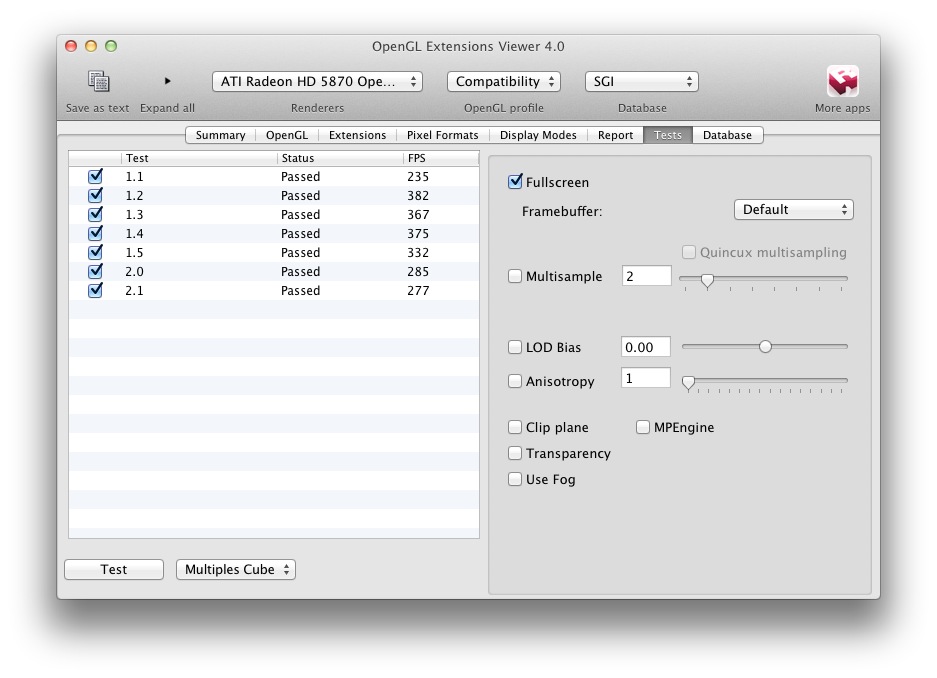The height and width of the screenshot is (678, 937).
Task: Click the Anisotropy value input field
Action: pos(646,378)
